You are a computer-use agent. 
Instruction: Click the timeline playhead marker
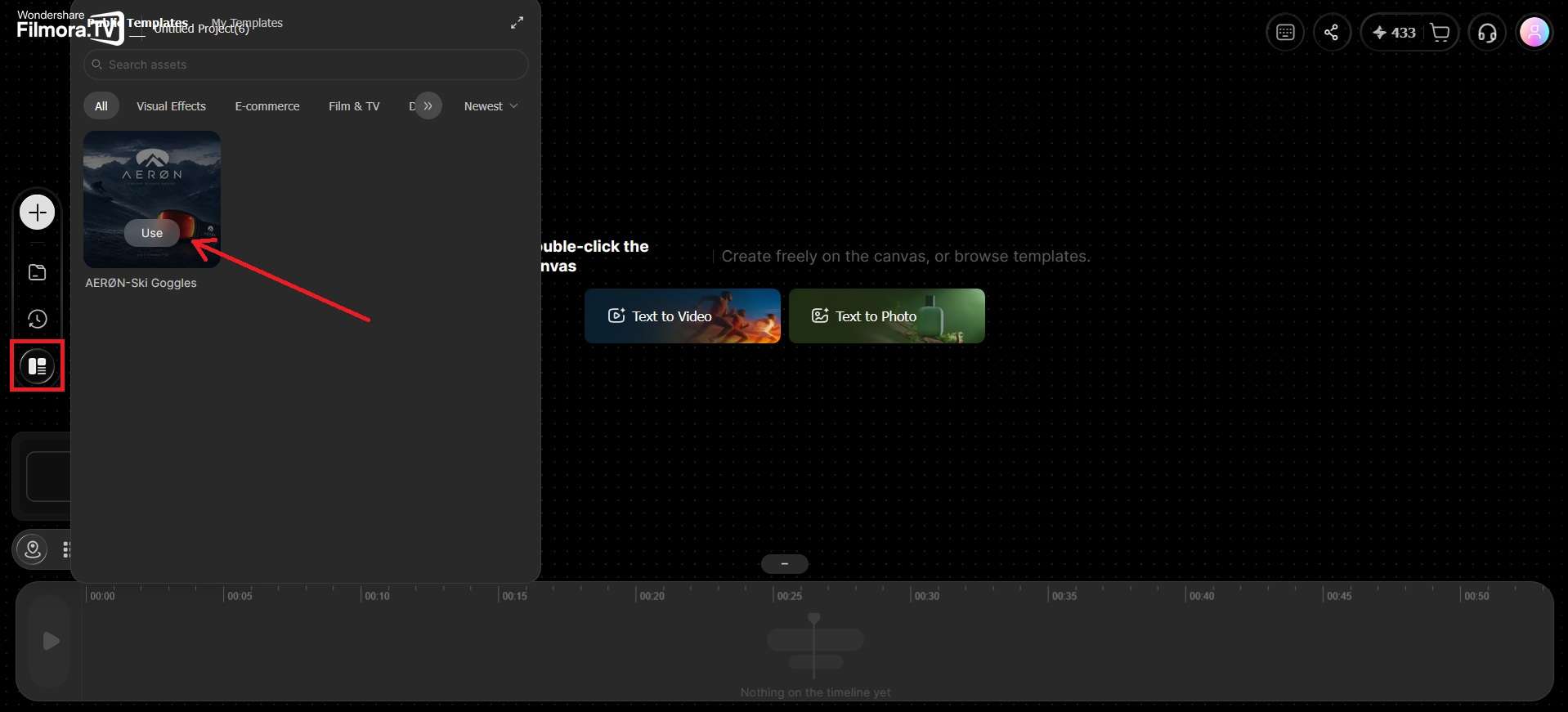click(814, 620)
